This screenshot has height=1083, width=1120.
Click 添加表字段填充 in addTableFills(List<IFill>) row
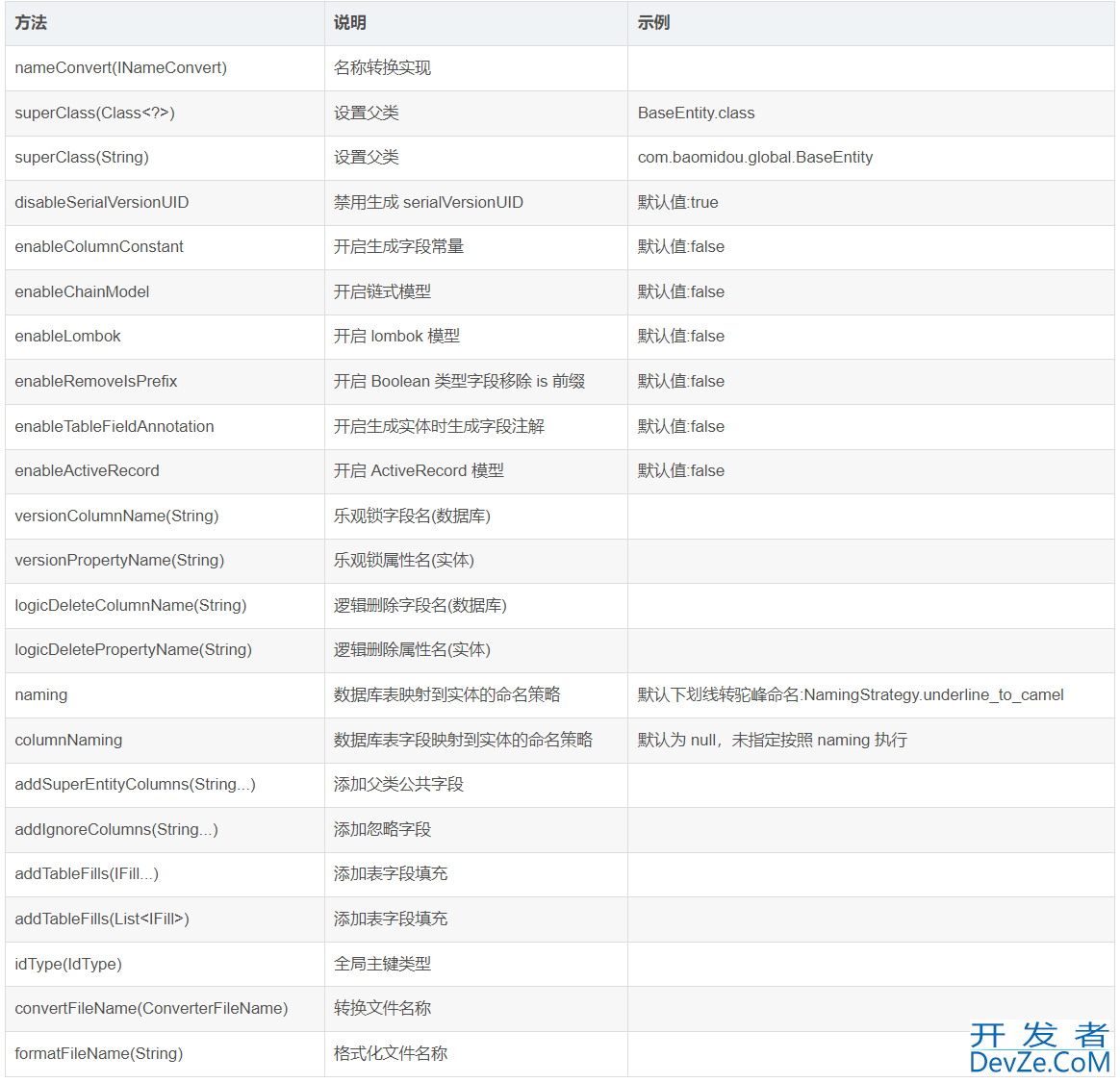[391, 919]
